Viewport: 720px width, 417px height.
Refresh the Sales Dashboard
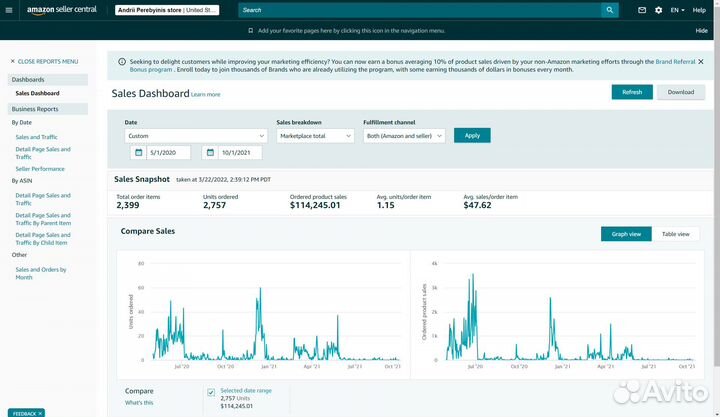point(632,92)
